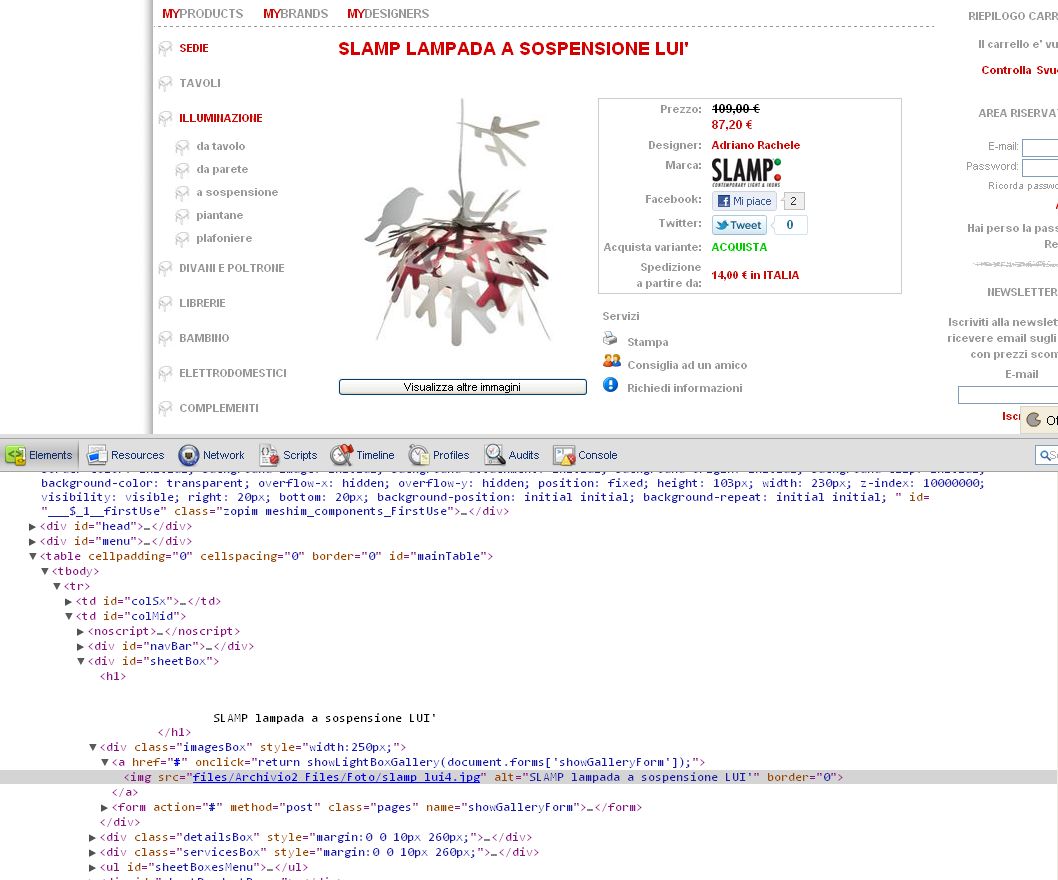The image size is (1058, 880).
Task: Expand the div id="head" node
Action: point(32,526)
